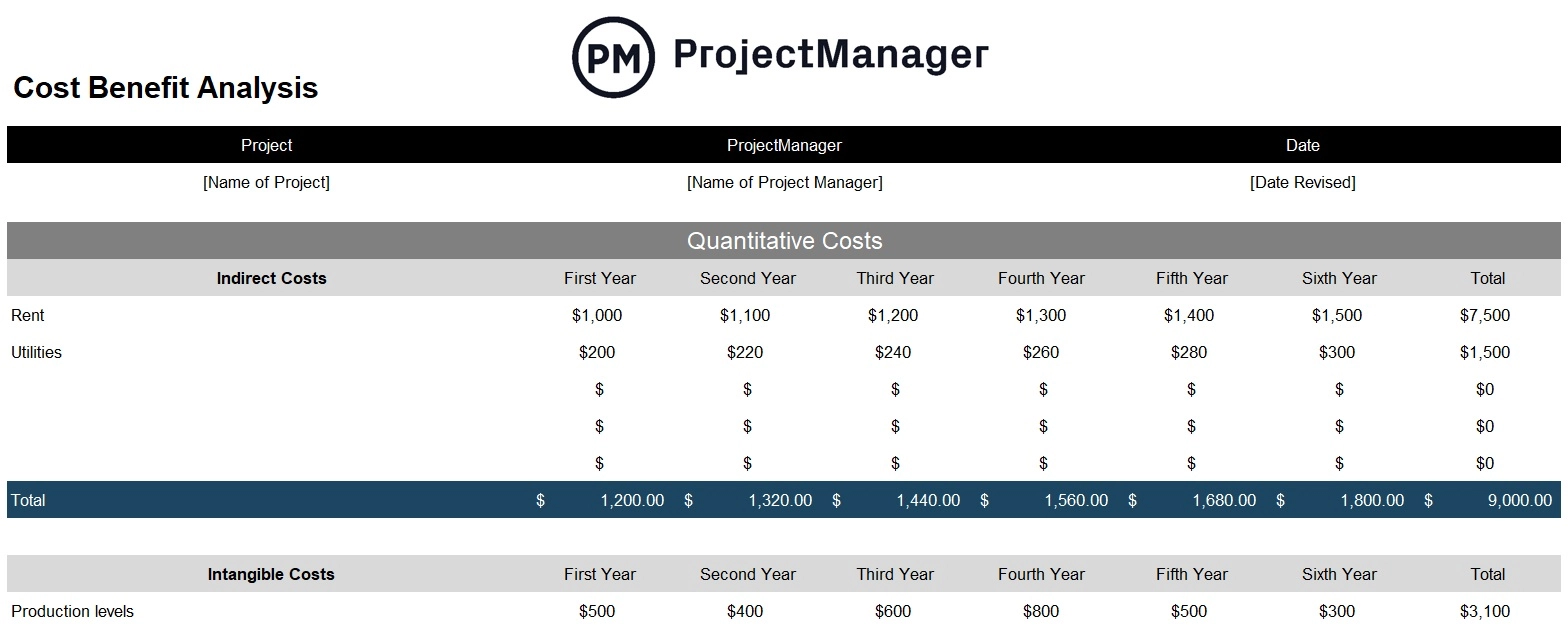Click the Indirect Costs column header
This screenshot has height=626, width=1568.
271,278
